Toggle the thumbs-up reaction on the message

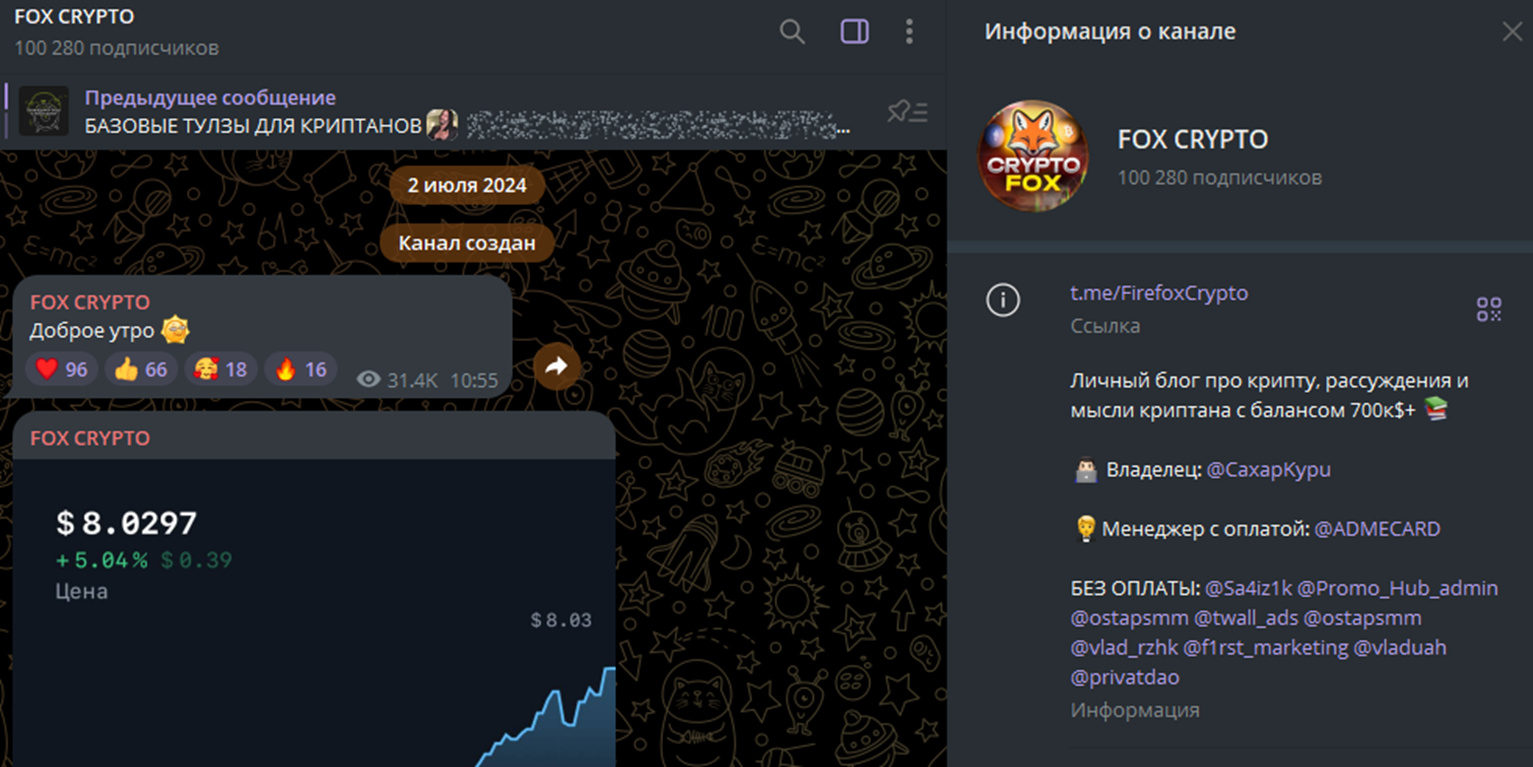coord(140,369)
